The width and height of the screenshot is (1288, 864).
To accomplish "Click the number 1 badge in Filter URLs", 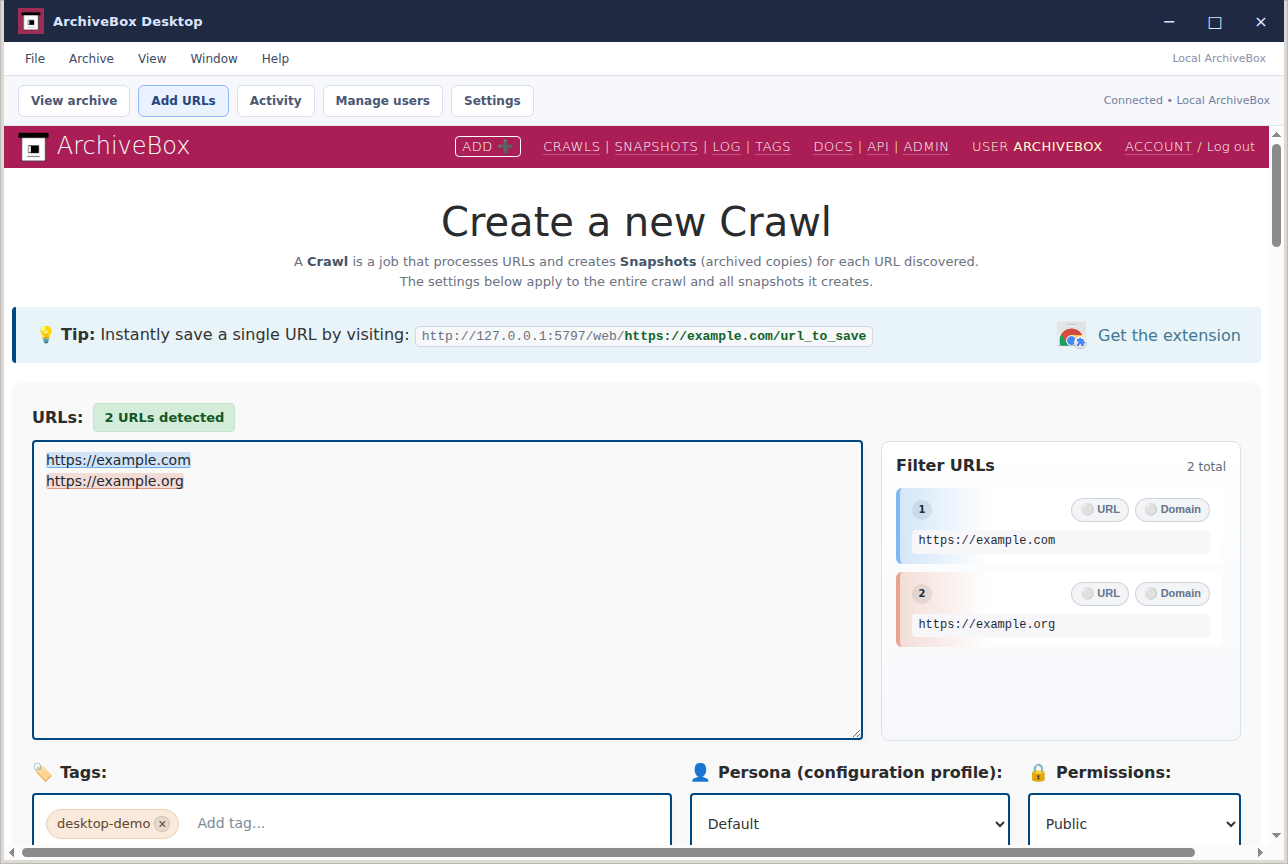I will click(x=922, y=510).
